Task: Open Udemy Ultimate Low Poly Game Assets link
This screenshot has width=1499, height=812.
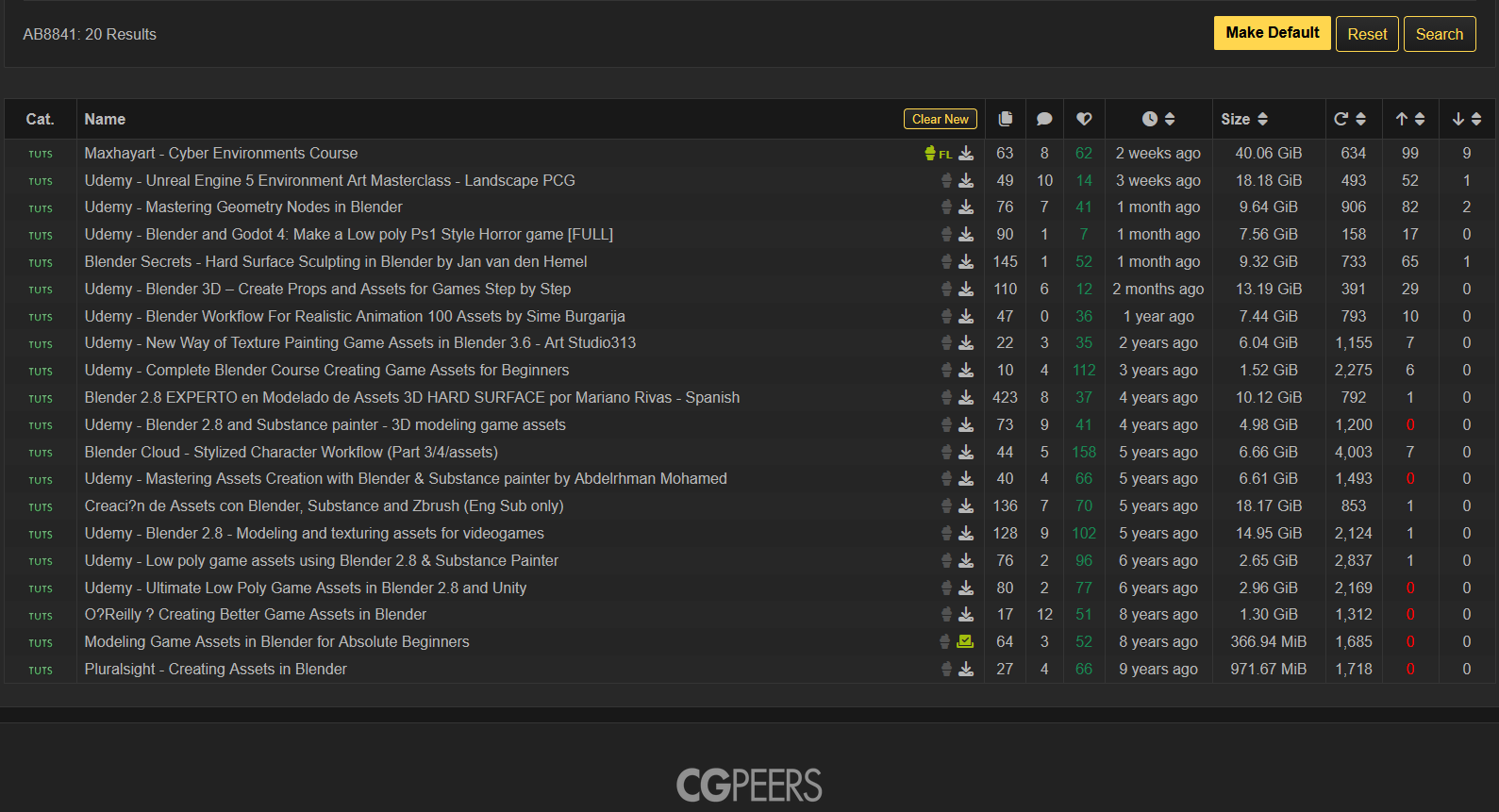Action: 306,588
